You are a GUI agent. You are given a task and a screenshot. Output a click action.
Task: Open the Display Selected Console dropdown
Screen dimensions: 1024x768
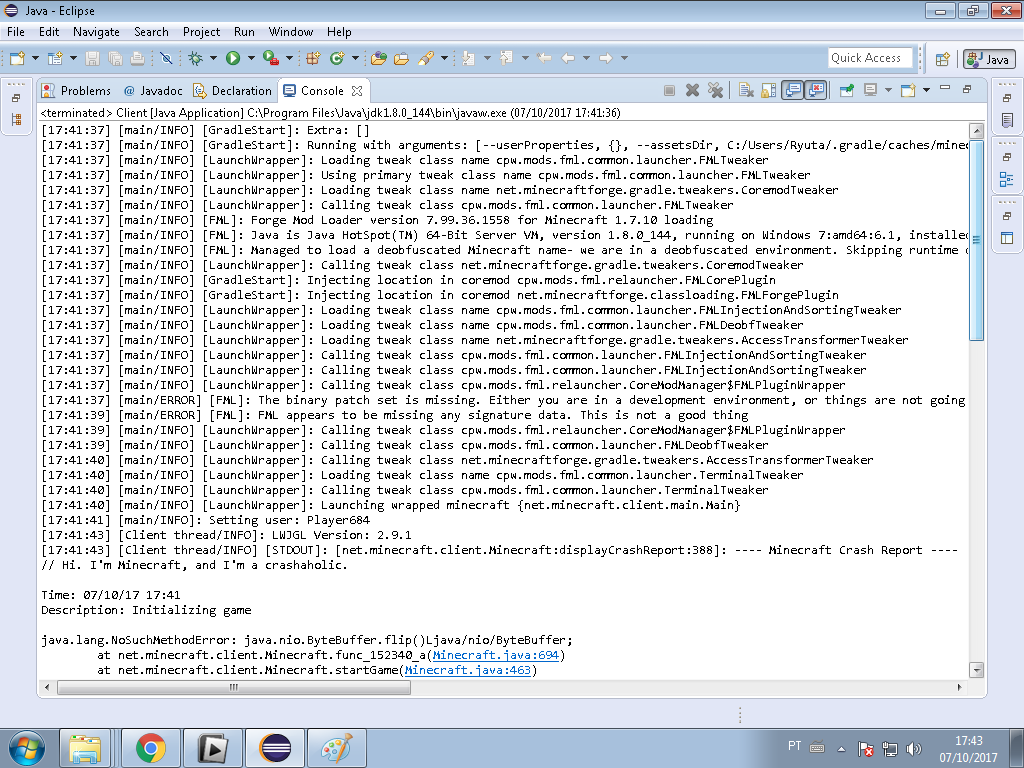pos(888,90)
